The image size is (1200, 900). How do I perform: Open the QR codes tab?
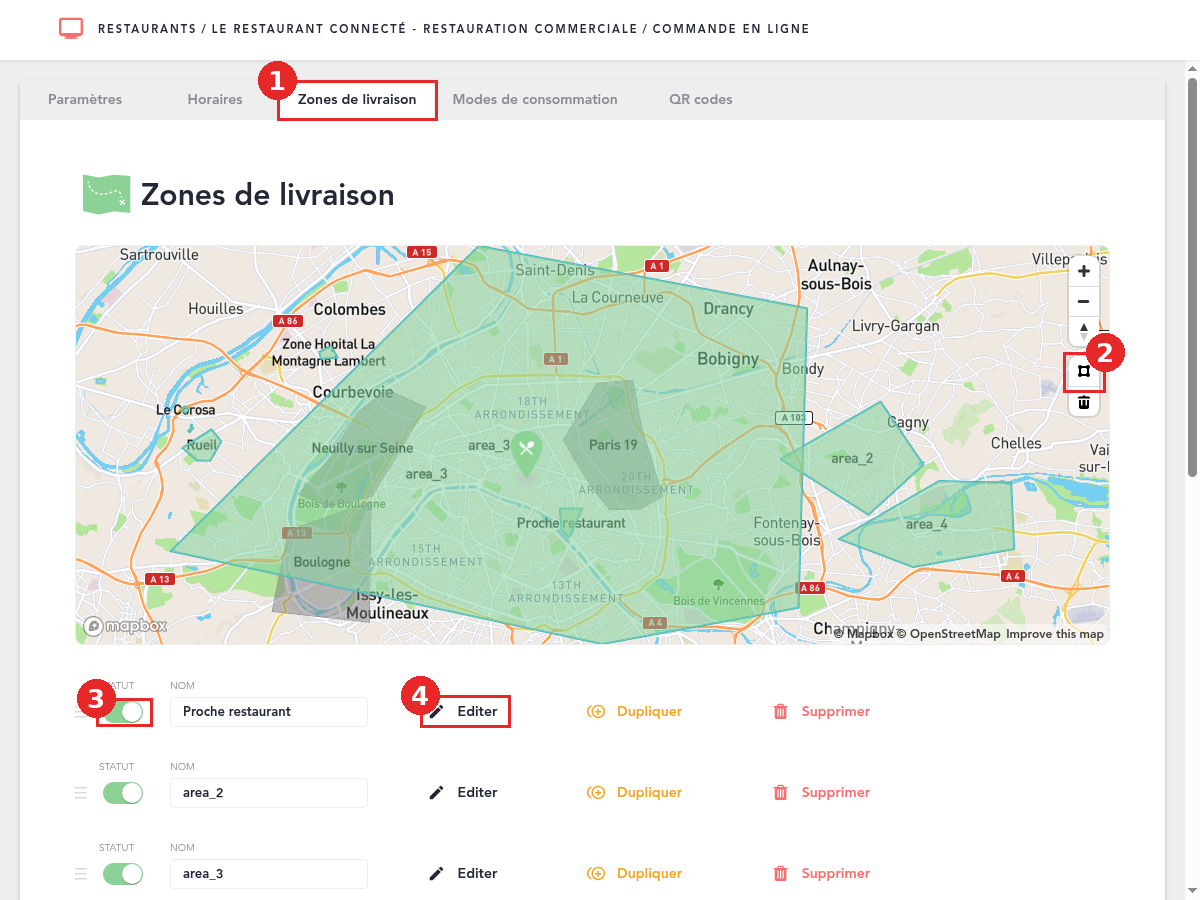(701, 100)
